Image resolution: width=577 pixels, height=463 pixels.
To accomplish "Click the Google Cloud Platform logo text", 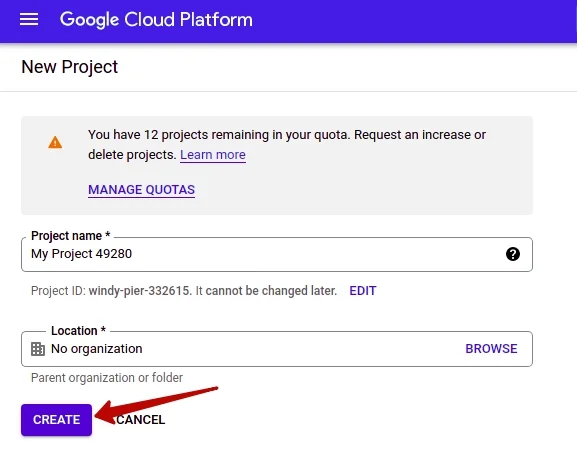I will (x=156, y=20).
